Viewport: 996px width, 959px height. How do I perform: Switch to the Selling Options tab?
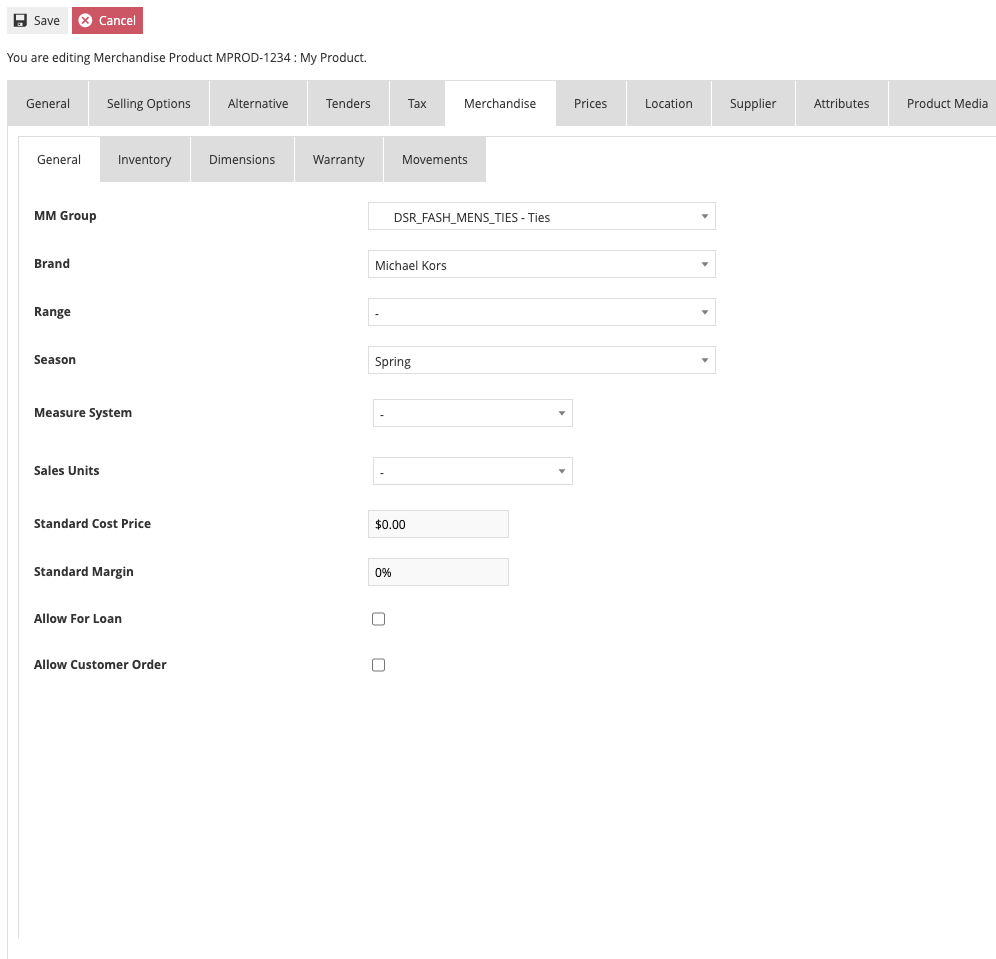(x=149, y=104)
